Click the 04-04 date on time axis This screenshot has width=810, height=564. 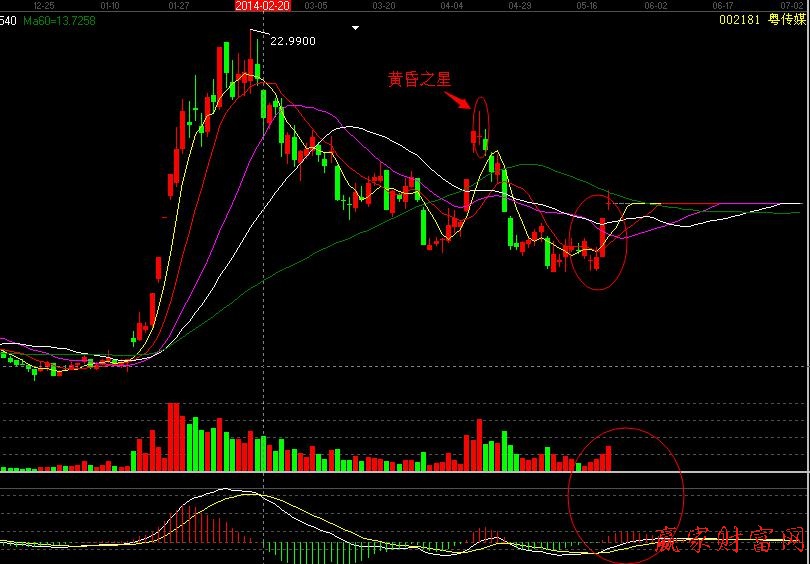(x=451, y=5)
